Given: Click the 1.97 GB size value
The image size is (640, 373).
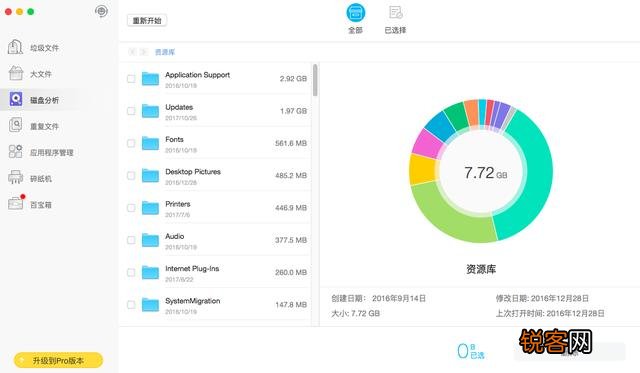Looking at the screenshot, I should (293, 111).
